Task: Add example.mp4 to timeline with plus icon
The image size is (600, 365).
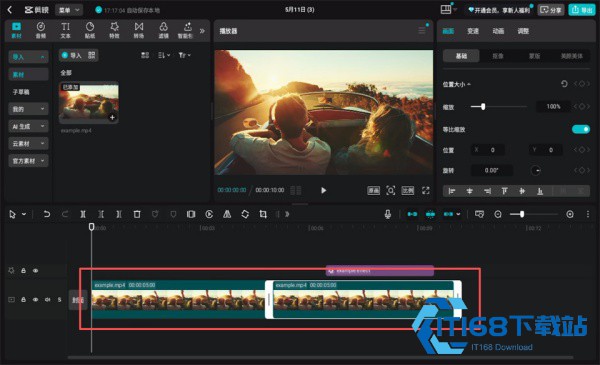Action: (x=112, y=117)
